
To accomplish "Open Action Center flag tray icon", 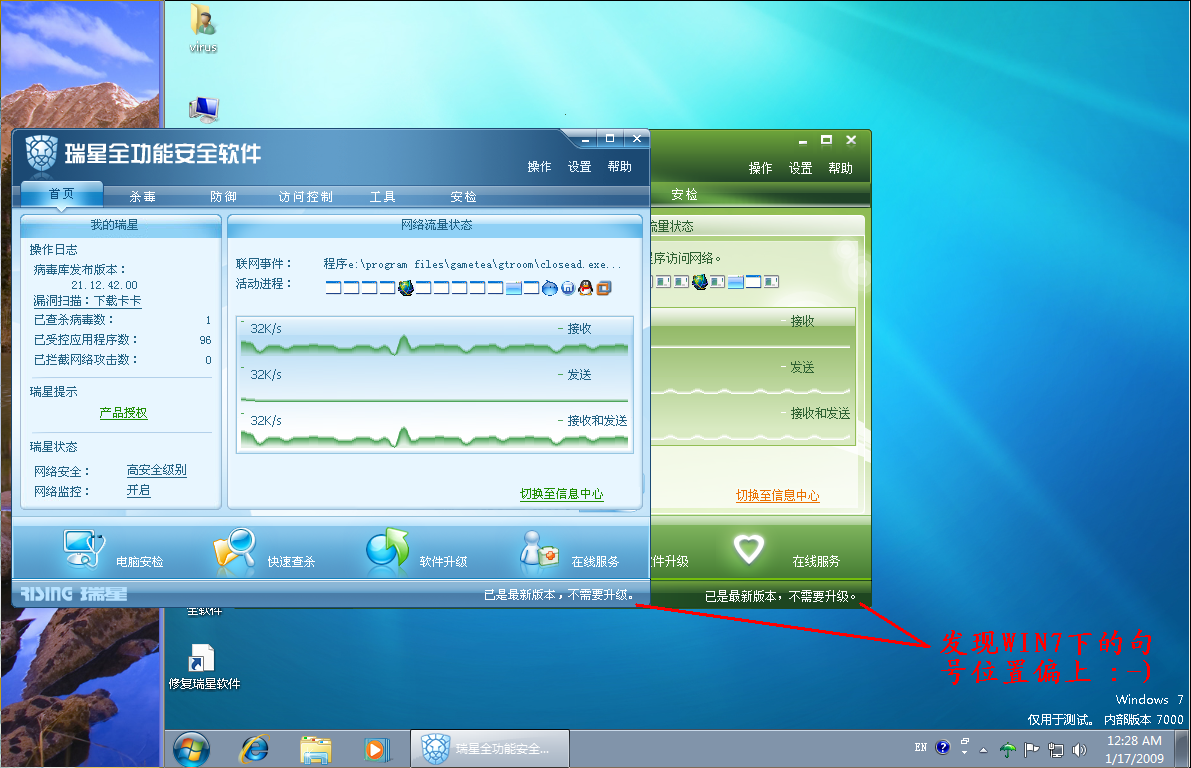I will pyautogui.click(x=1031, y=750).
